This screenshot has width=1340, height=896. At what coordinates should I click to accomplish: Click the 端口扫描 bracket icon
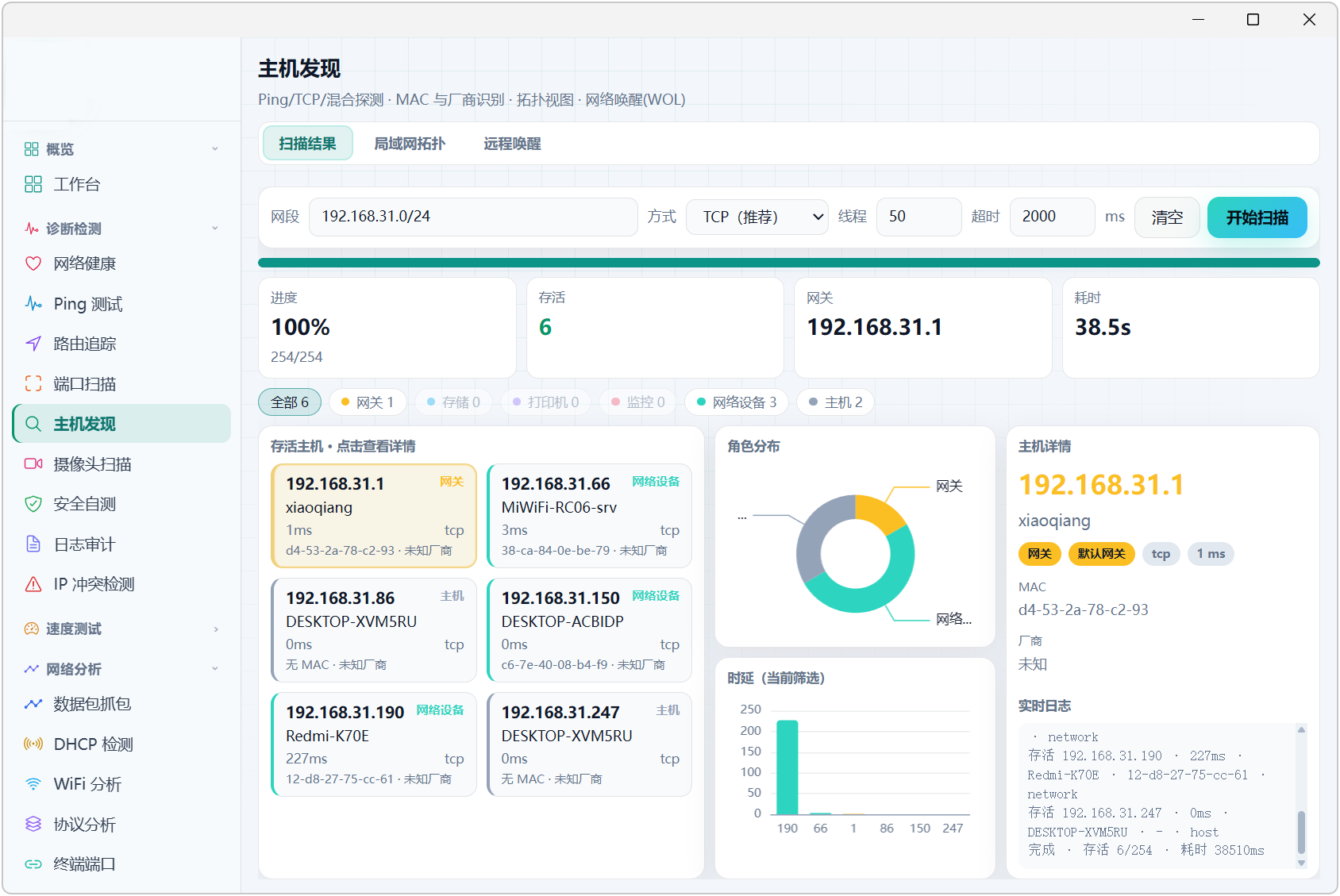click(33, 384)
